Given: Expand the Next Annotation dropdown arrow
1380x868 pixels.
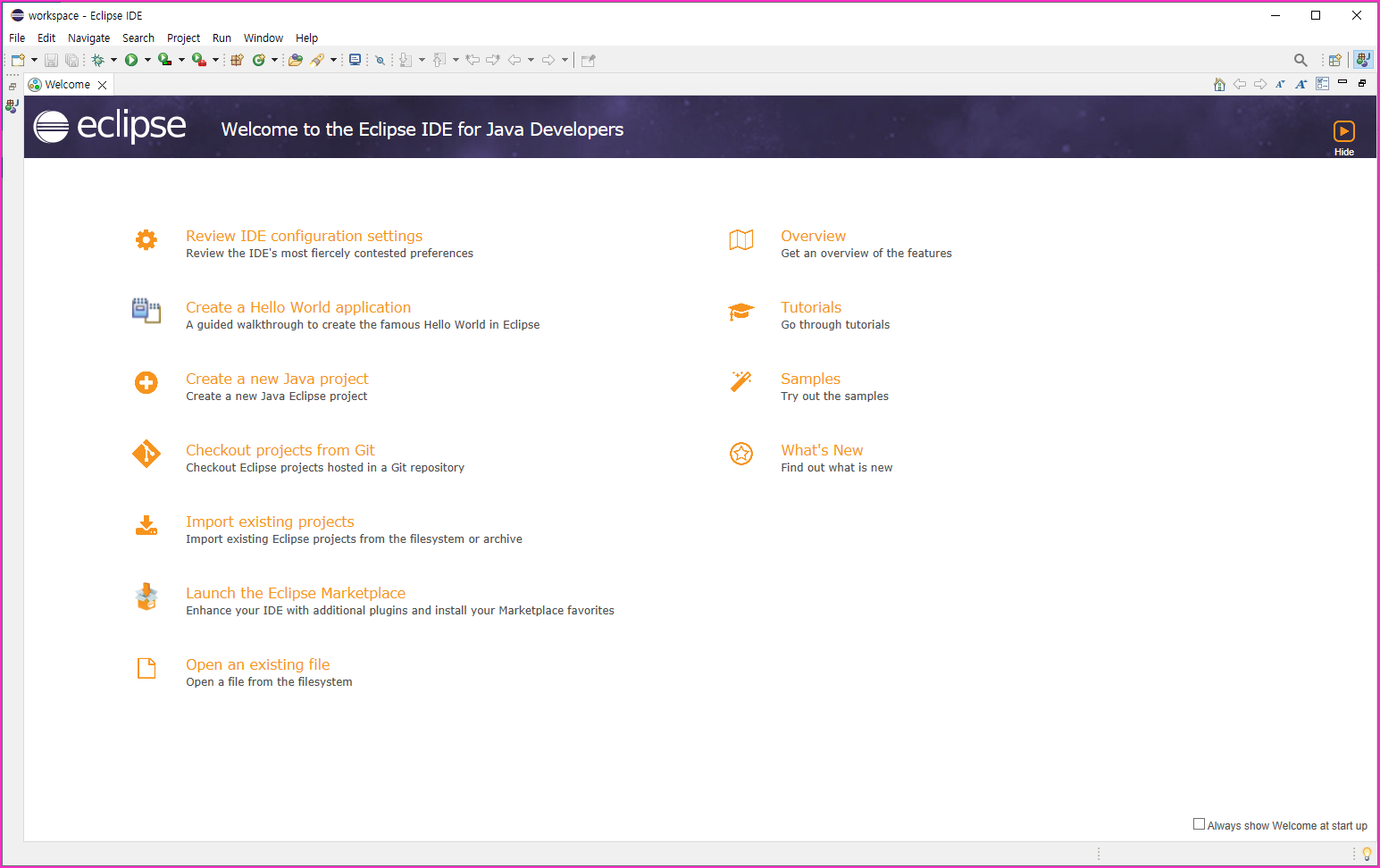Looking at the screenshot, I should (x=422, y=60).
